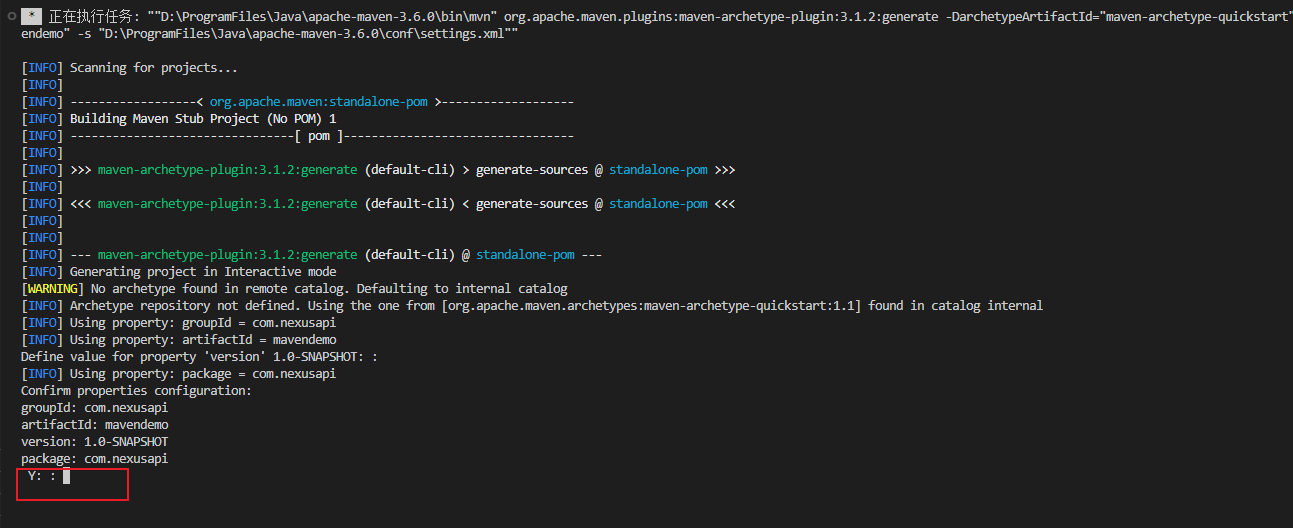Click 'Building Maven Stub Project (No POM) 1' line
1293x528 pixels.
click(203, 119)
